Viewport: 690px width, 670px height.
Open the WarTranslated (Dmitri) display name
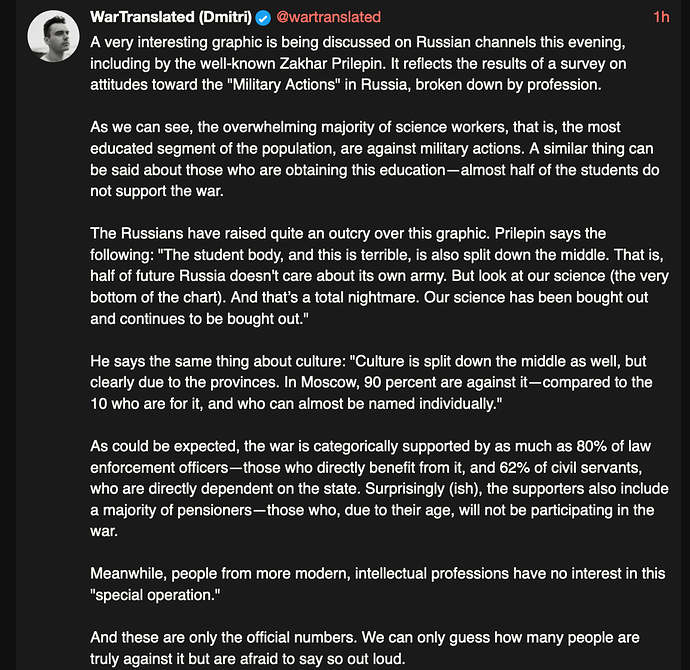(171, 17)
